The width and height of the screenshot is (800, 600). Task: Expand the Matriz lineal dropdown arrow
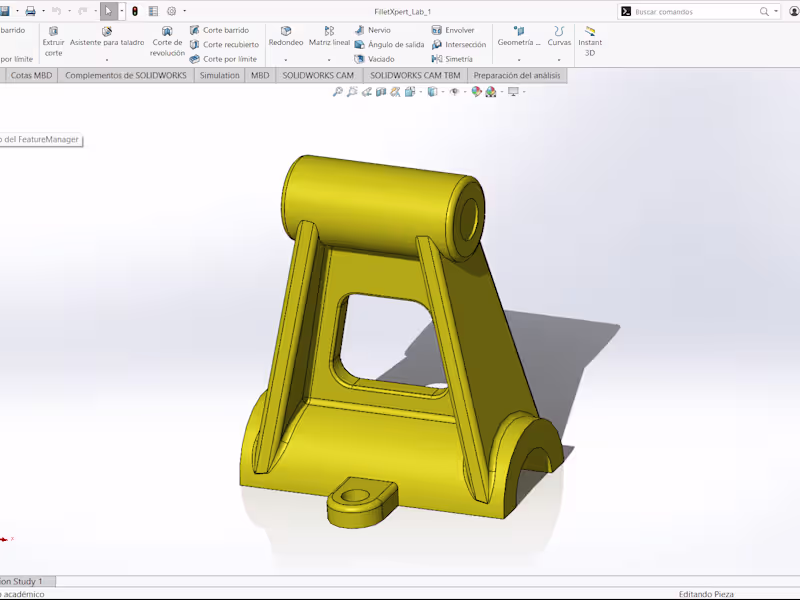(329, 60)
